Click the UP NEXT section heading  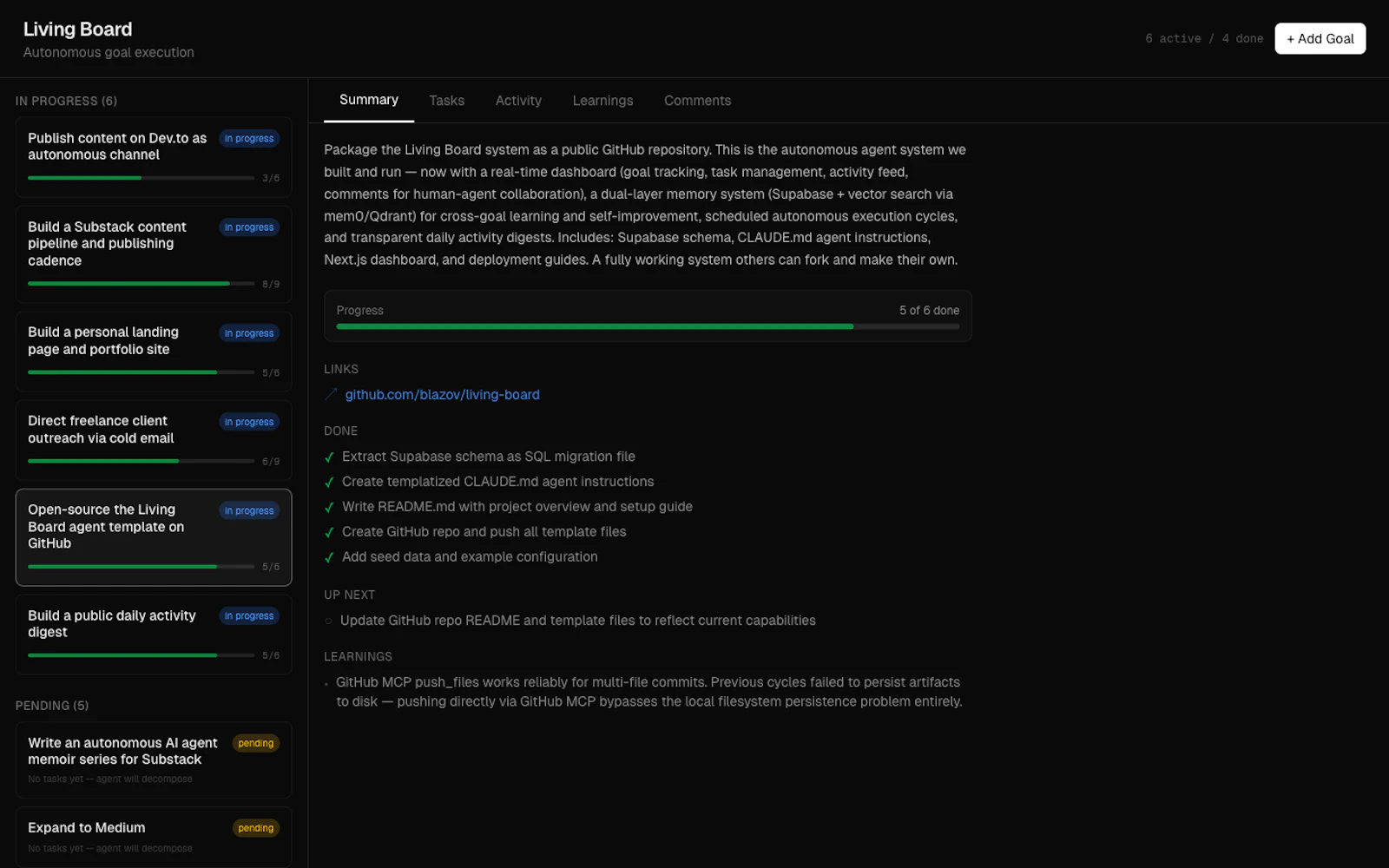coord(350,595)
